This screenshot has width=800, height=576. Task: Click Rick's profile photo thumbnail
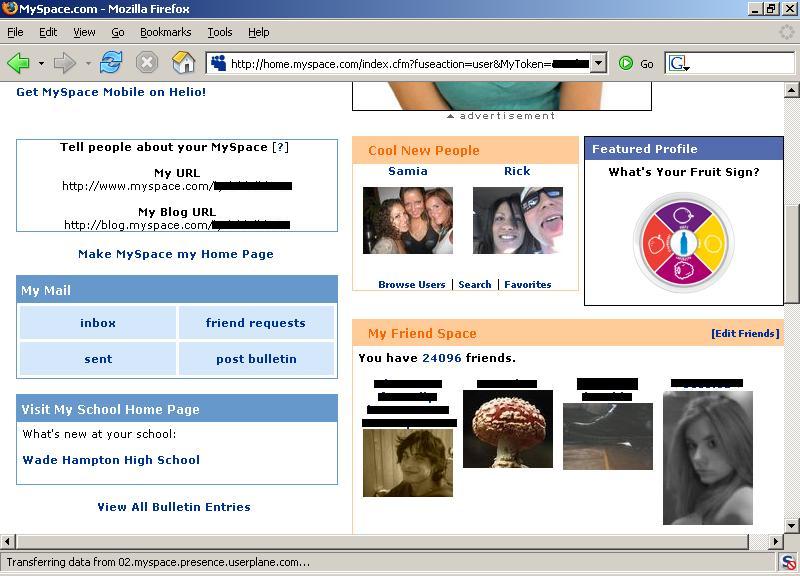[518, 220]
